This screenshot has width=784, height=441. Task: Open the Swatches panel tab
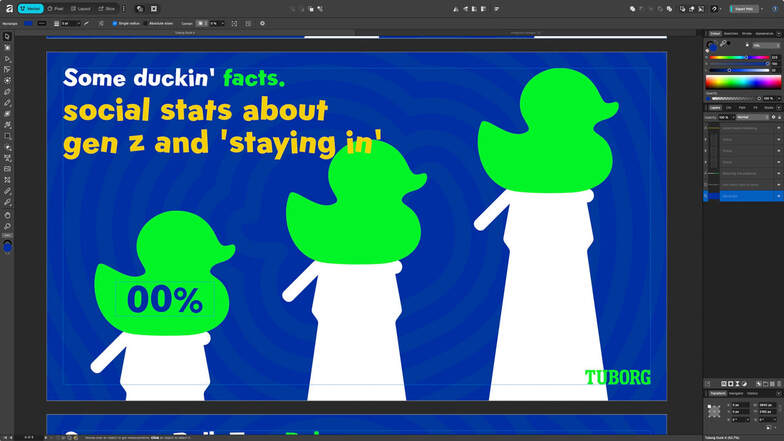click(731, 33)
